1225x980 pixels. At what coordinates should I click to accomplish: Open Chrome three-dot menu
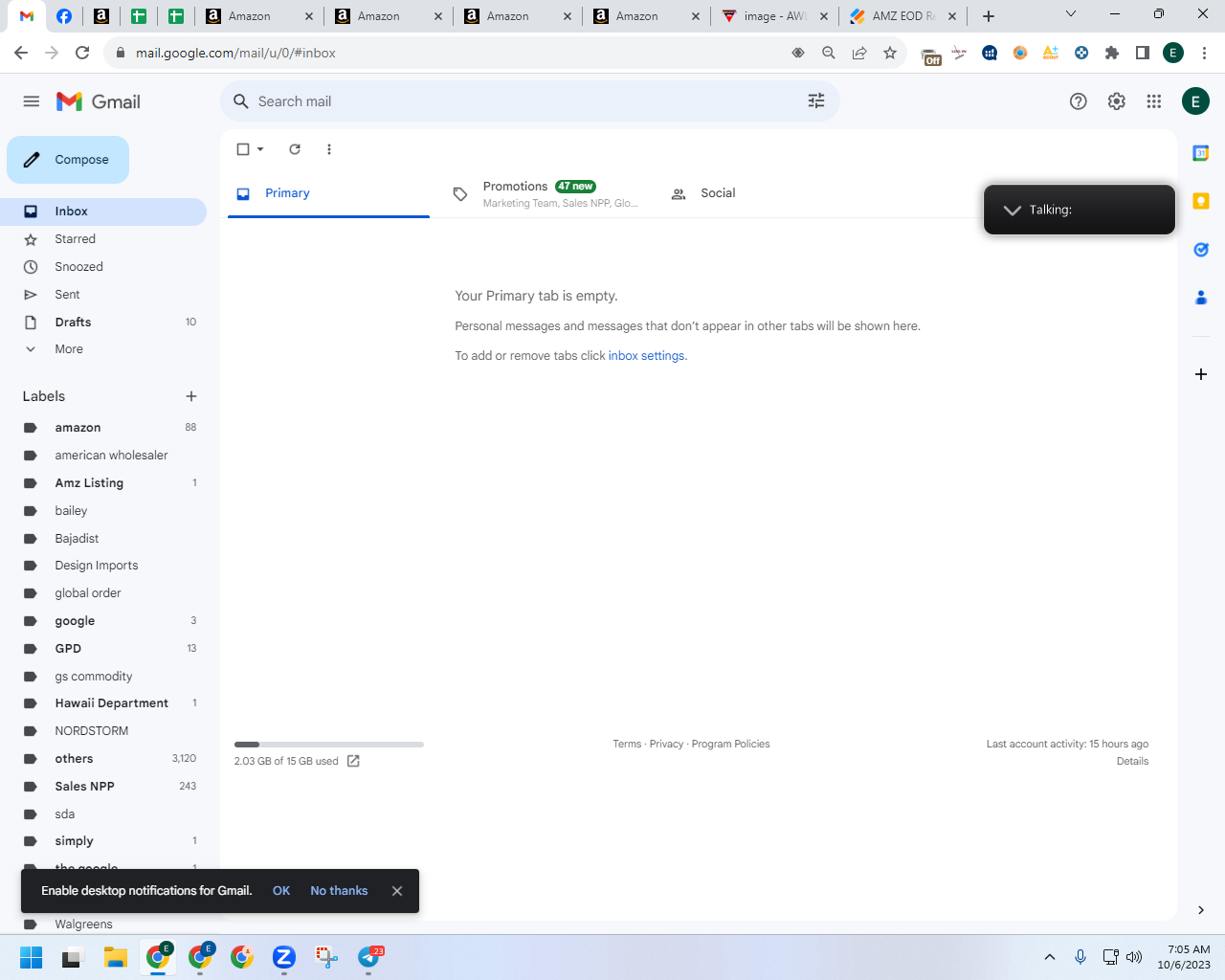pos(1205,53)
